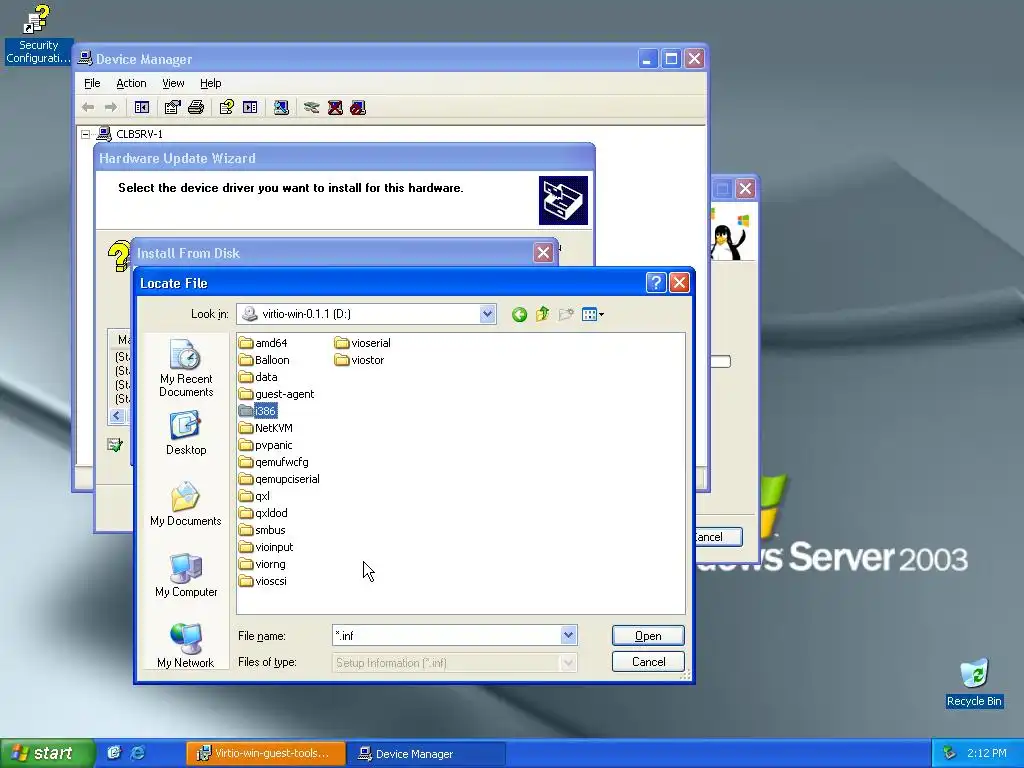This screenshot has width=1024, height=768.
Task: Select the viorng folder
Action: pos(262,564)
